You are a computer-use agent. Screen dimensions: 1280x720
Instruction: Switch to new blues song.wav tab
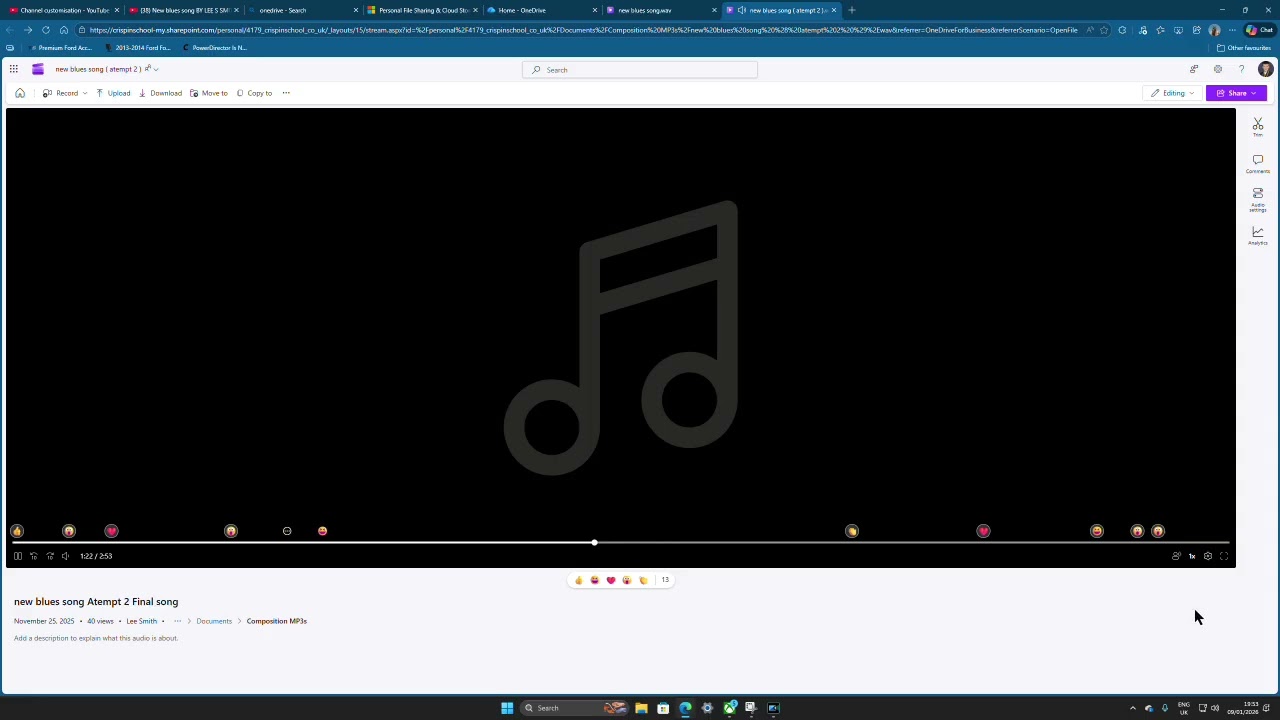click(660, 10)
